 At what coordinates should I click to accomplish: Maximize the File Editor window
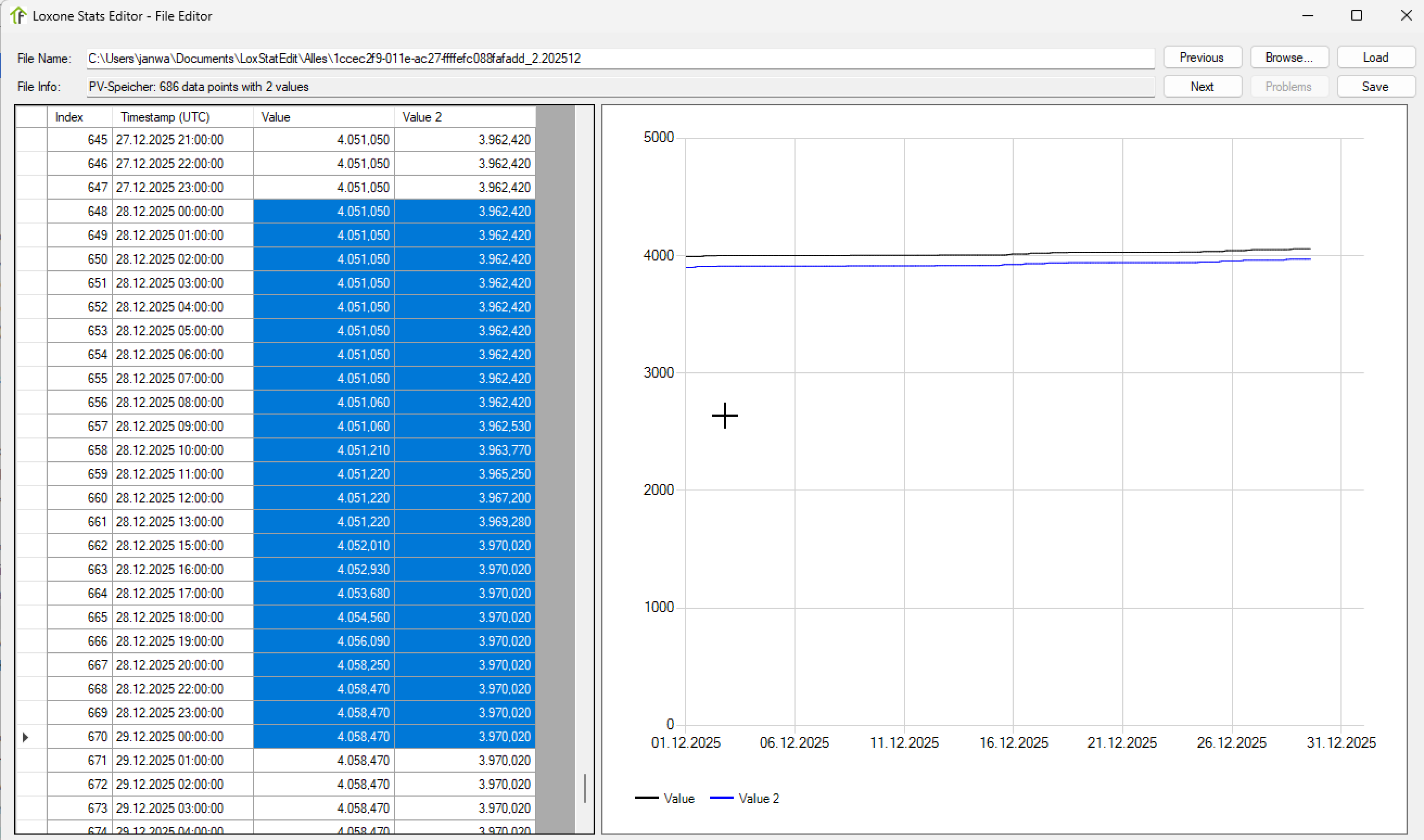[x=1357, y=15]
